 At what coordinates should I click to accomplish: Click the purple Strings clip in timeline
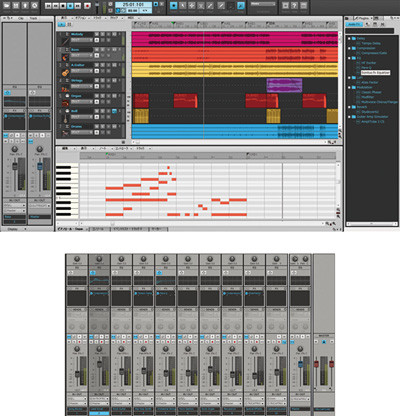pyautogui.click(x=284, y=85)
